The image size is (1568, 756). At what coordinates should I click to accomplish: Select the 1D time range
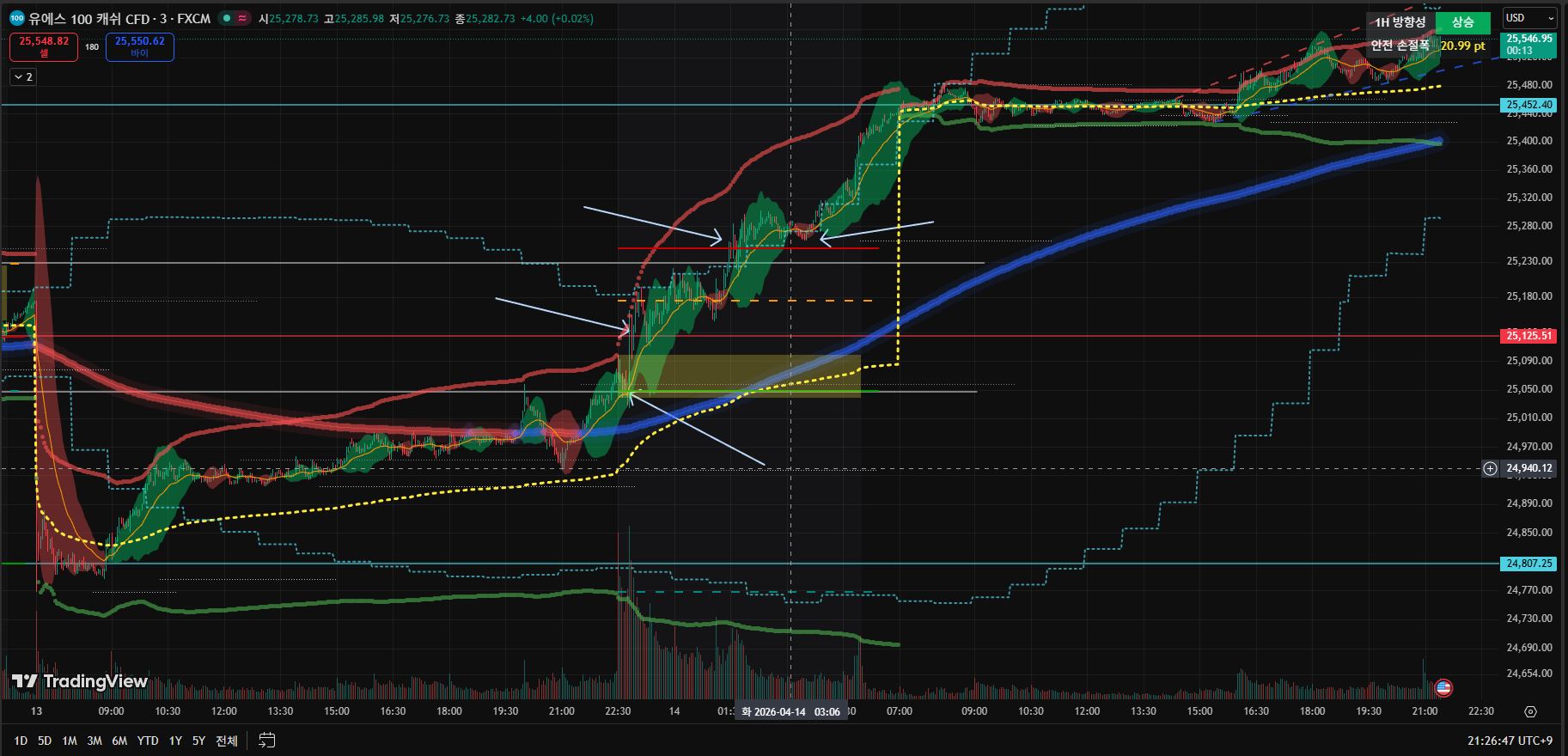click(21, 741)
